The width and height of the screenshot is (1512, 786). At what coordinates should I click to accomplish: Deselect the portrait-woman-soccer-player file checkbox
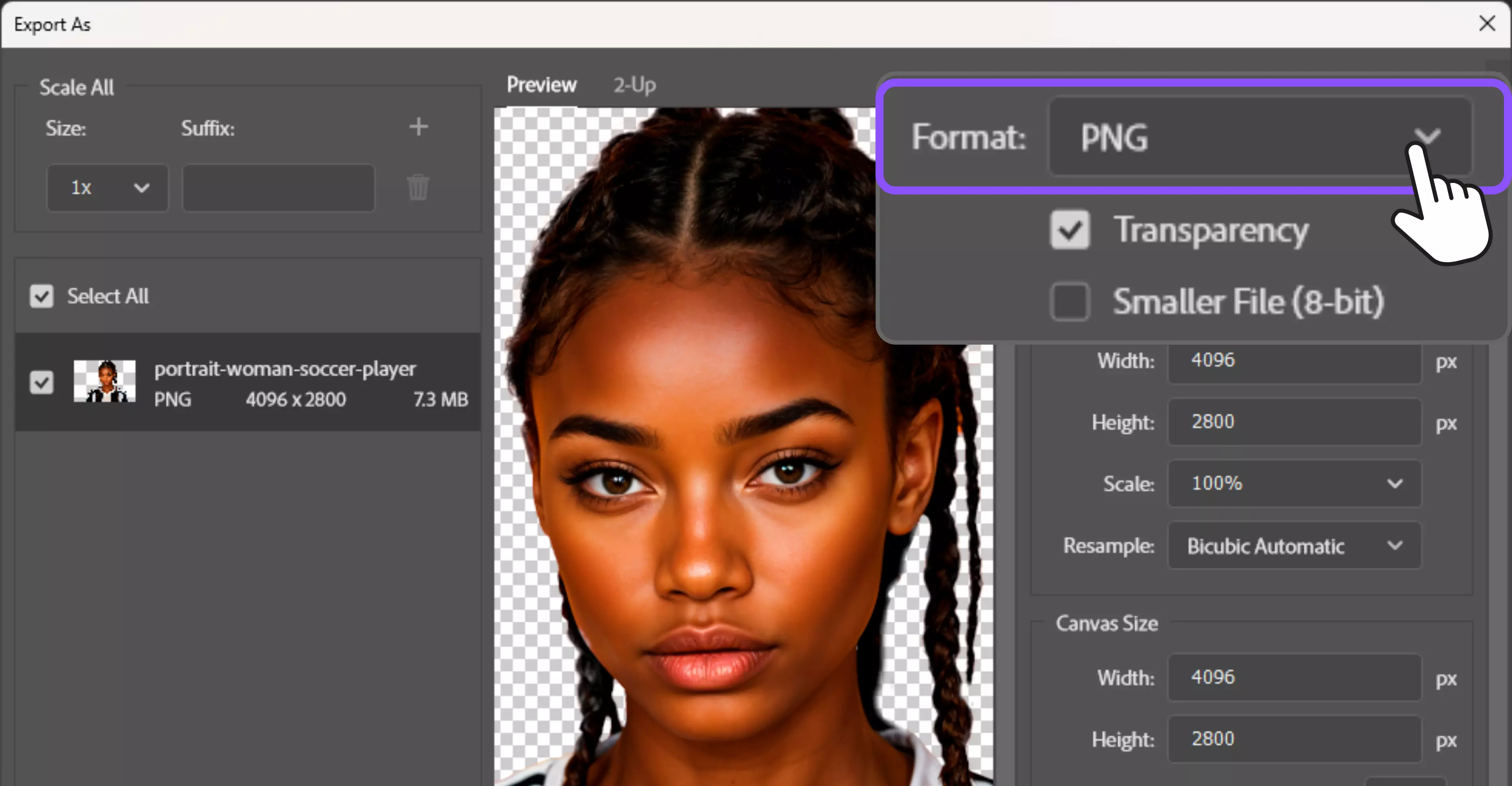point(40,382)
